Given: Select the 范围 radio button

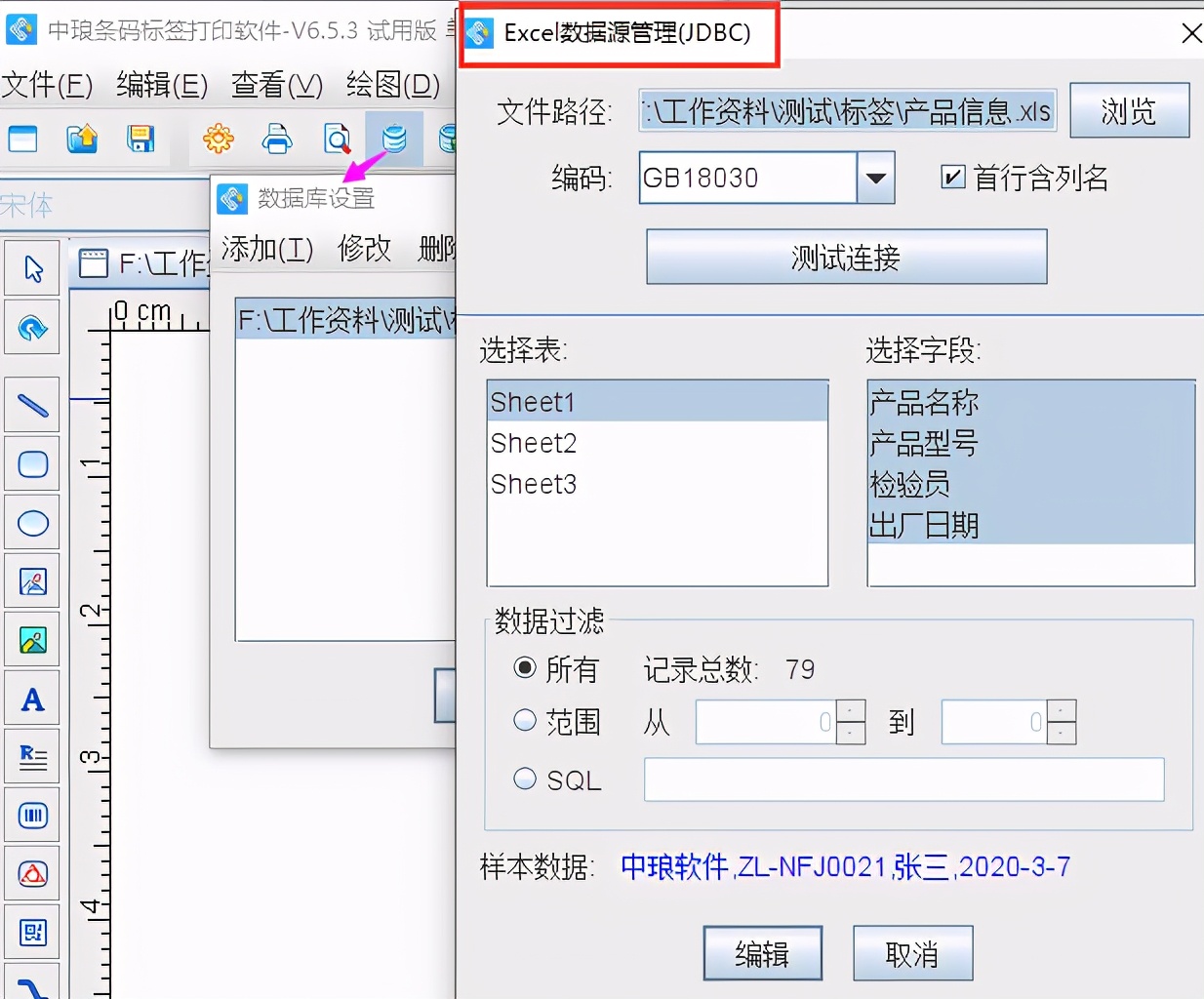Looking at the screenshot, I should tap(525, 722).
